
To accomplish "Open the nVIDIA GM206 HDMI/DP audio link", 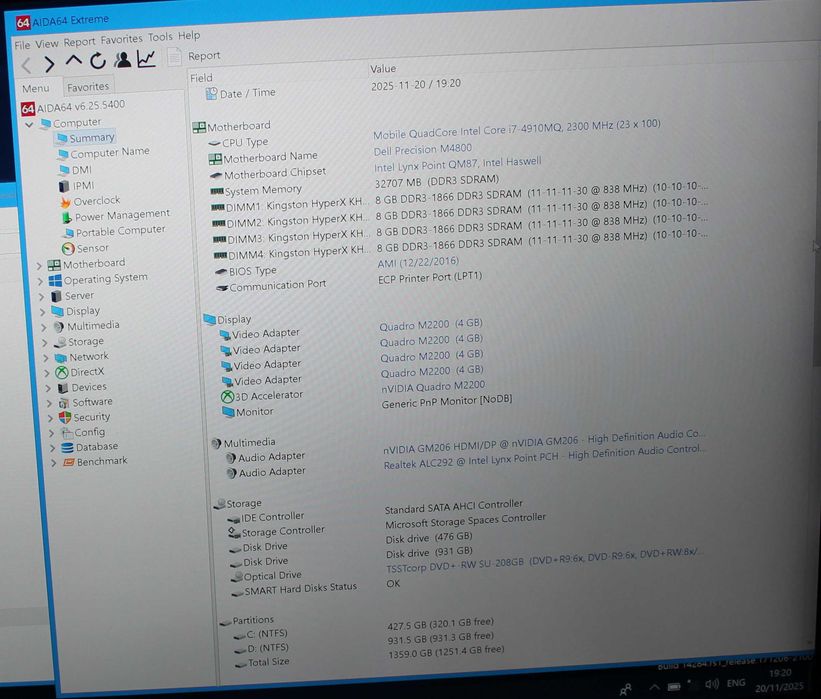I will coord(544,442).
